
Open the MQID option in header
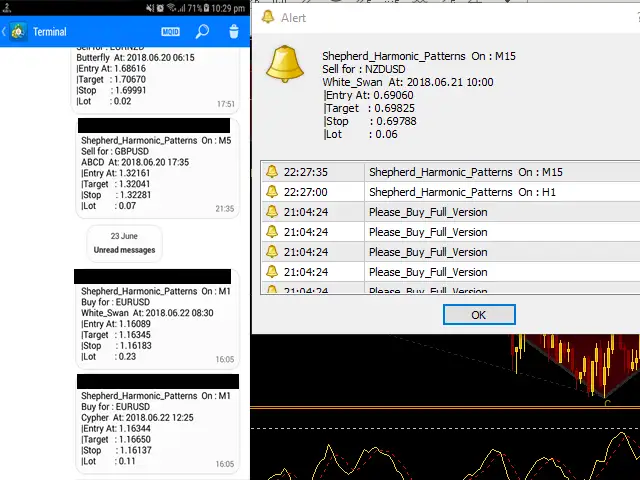[171, 32]
